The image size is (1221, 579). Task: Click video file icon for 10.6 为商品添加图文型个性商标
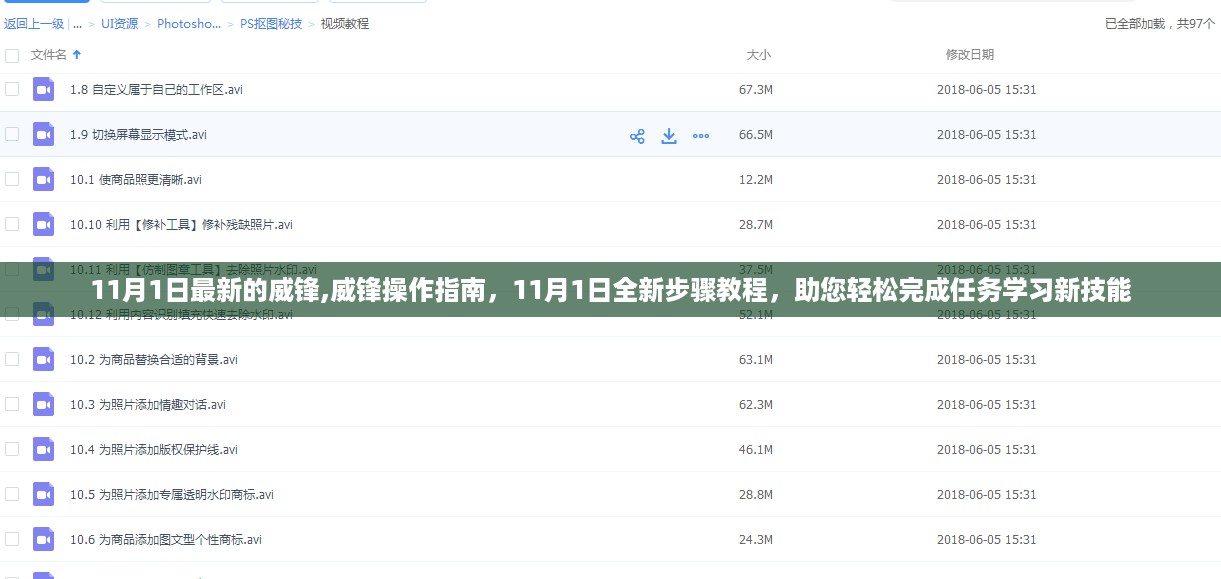click(x=43, y=539)
